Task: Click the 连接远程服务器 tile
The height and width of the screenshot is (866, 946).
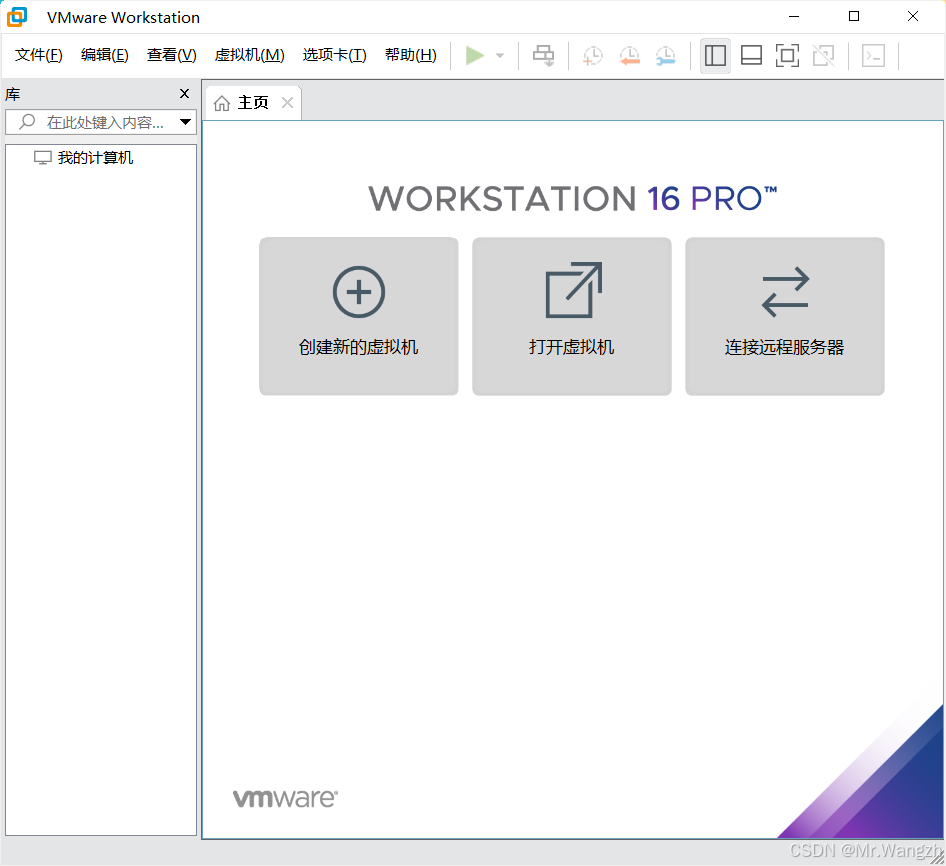Action: pyautogui.click(x=784, y=316)
